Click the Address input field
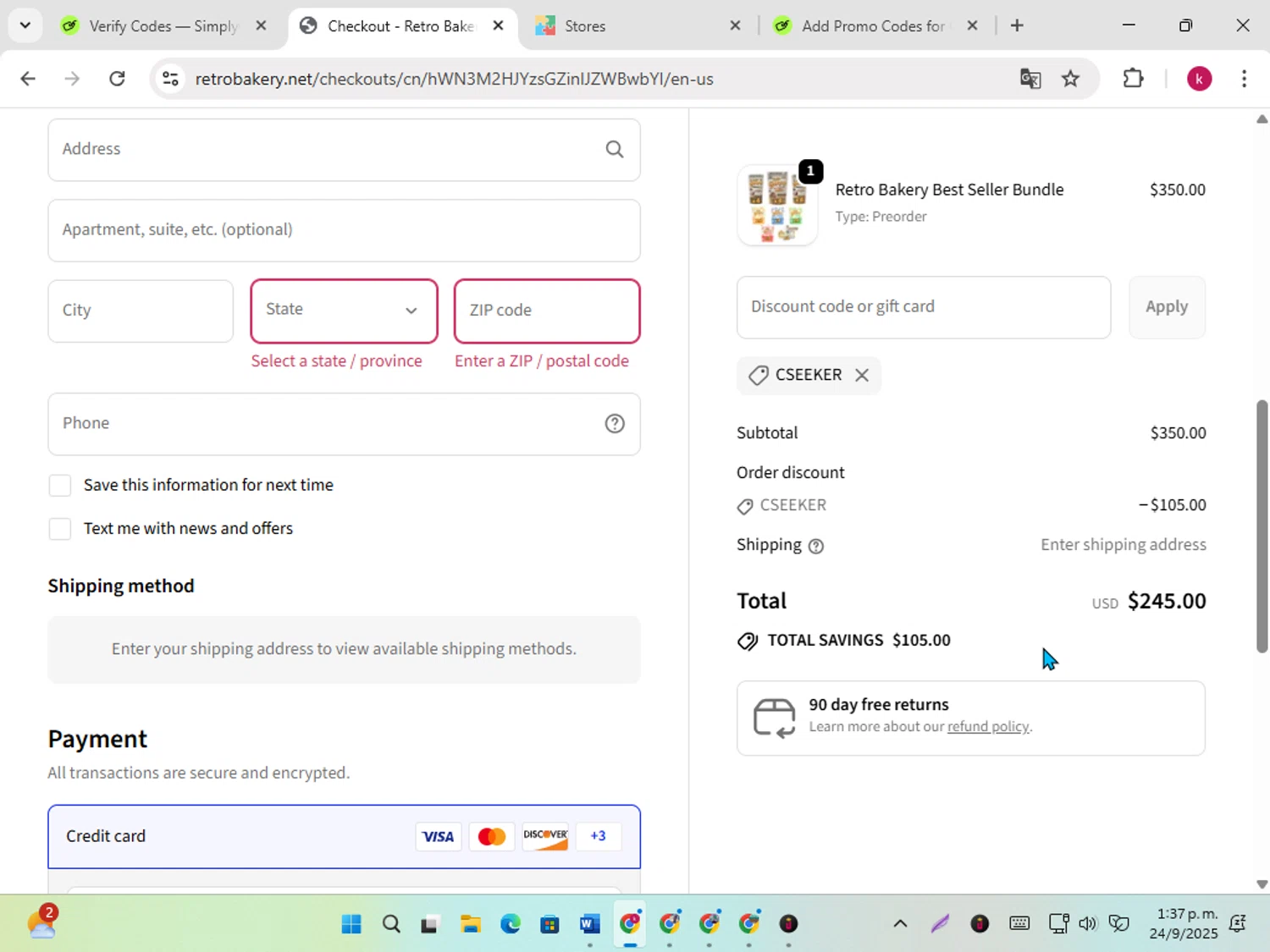 [x=344, y=150]
